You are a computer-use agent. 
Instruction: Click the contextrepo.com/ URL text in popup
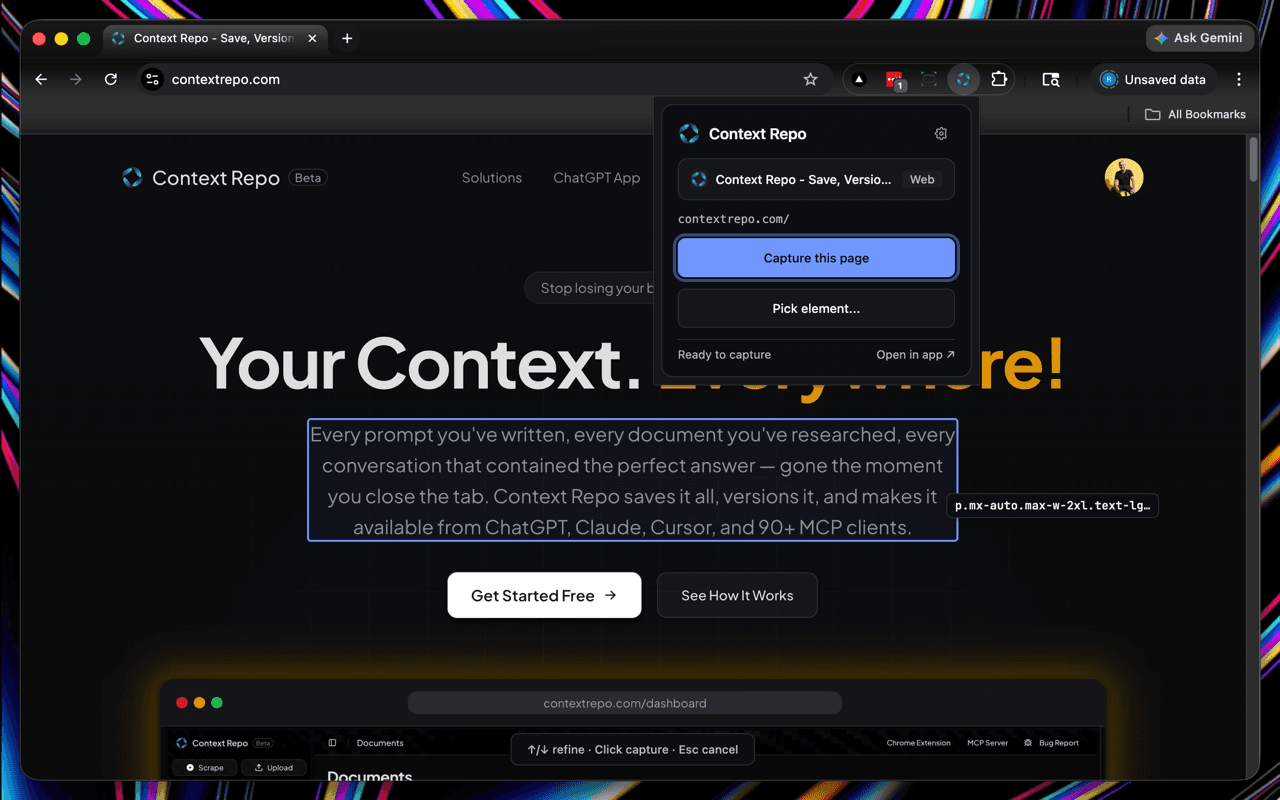(x=733, y=219)
